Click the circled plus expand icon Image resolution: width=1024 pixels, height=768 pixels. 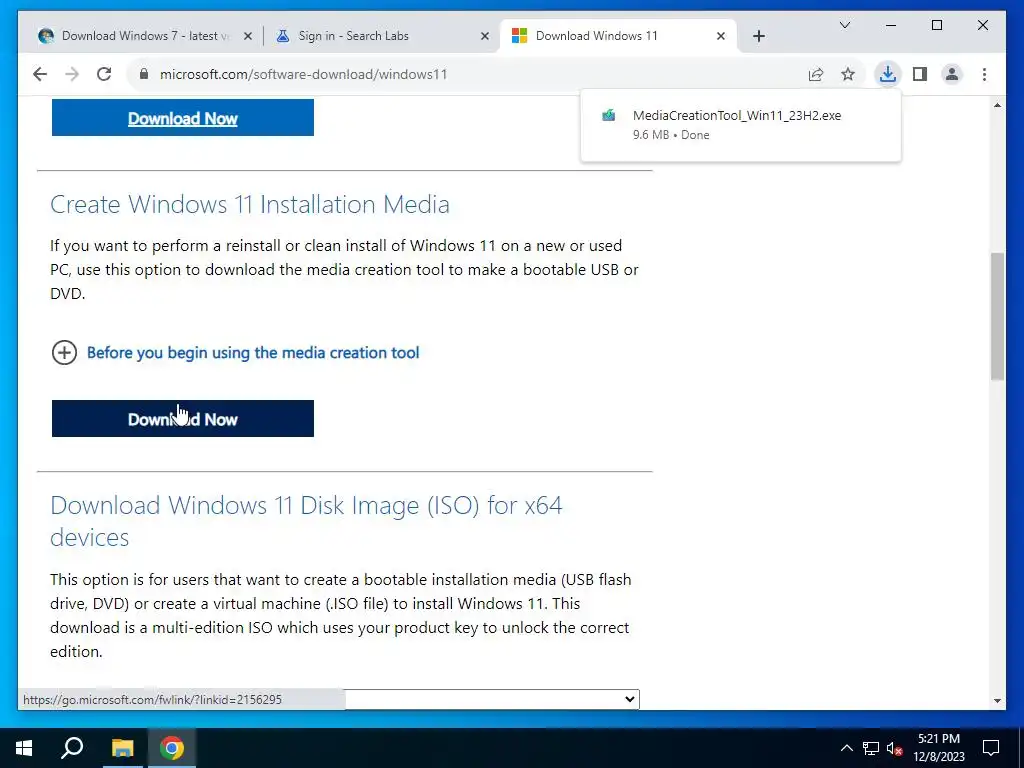pyautogui.click(x=64, y=353)
